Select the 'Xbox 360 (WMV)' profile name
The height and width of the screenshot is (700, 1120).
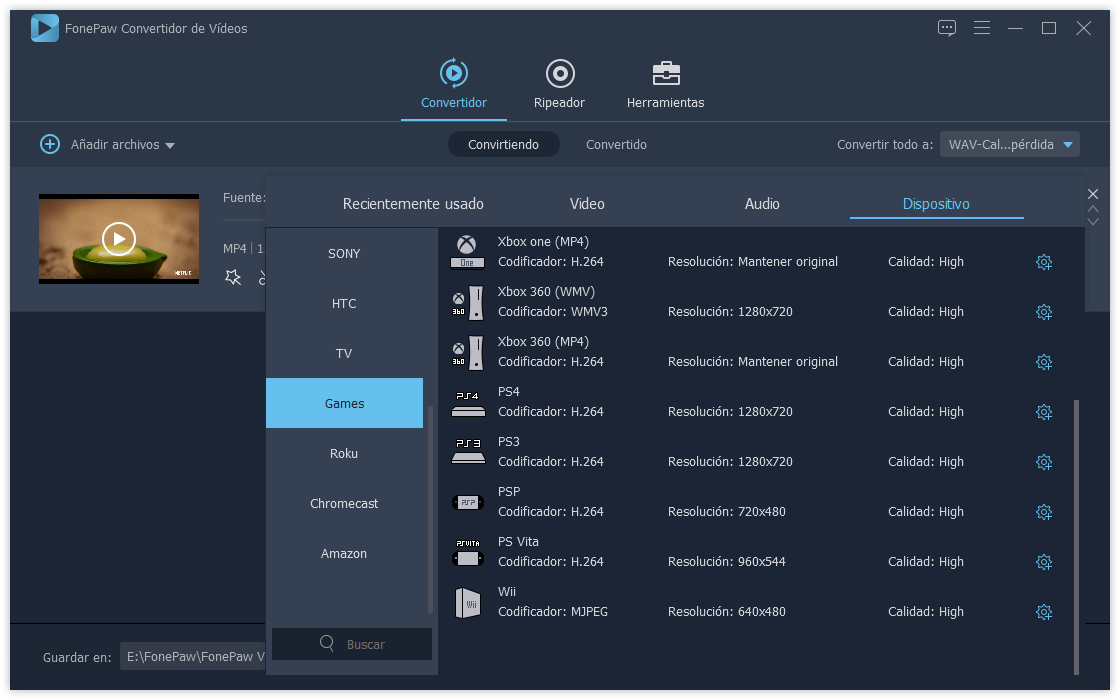(x=546, y=291)
